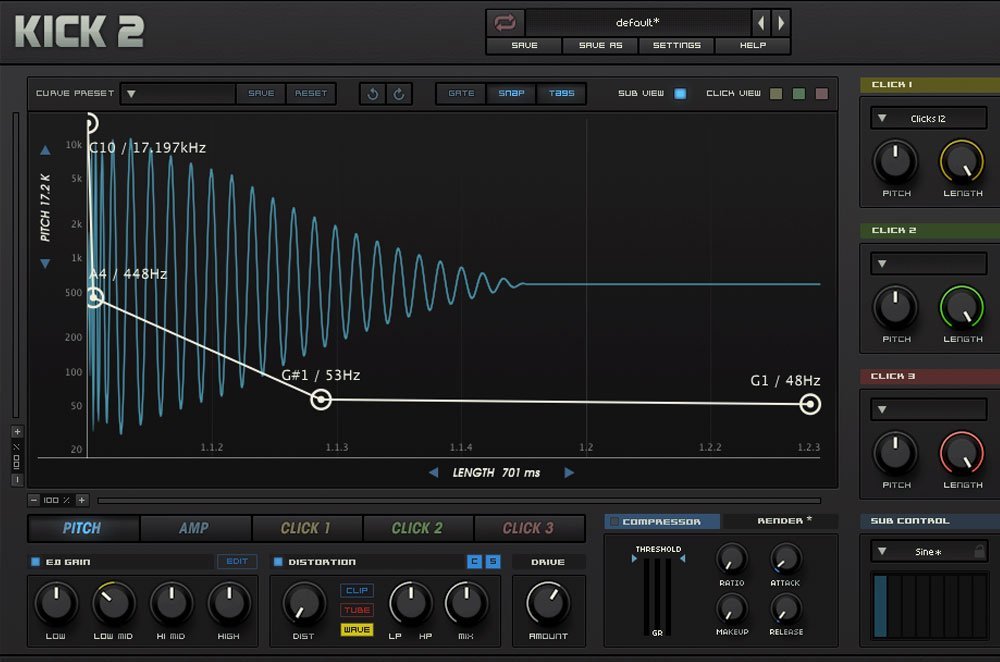Switch to the Click 2 tab
1000x662 pixels.
coord(418,528)
